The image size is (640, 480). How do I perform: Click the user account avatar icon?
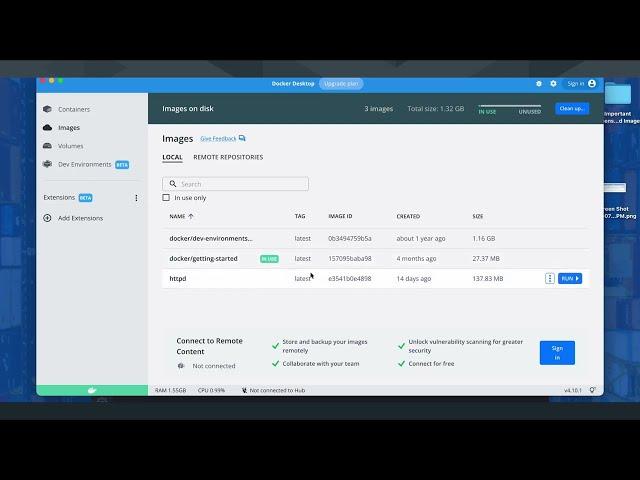[x=592, y=83]
